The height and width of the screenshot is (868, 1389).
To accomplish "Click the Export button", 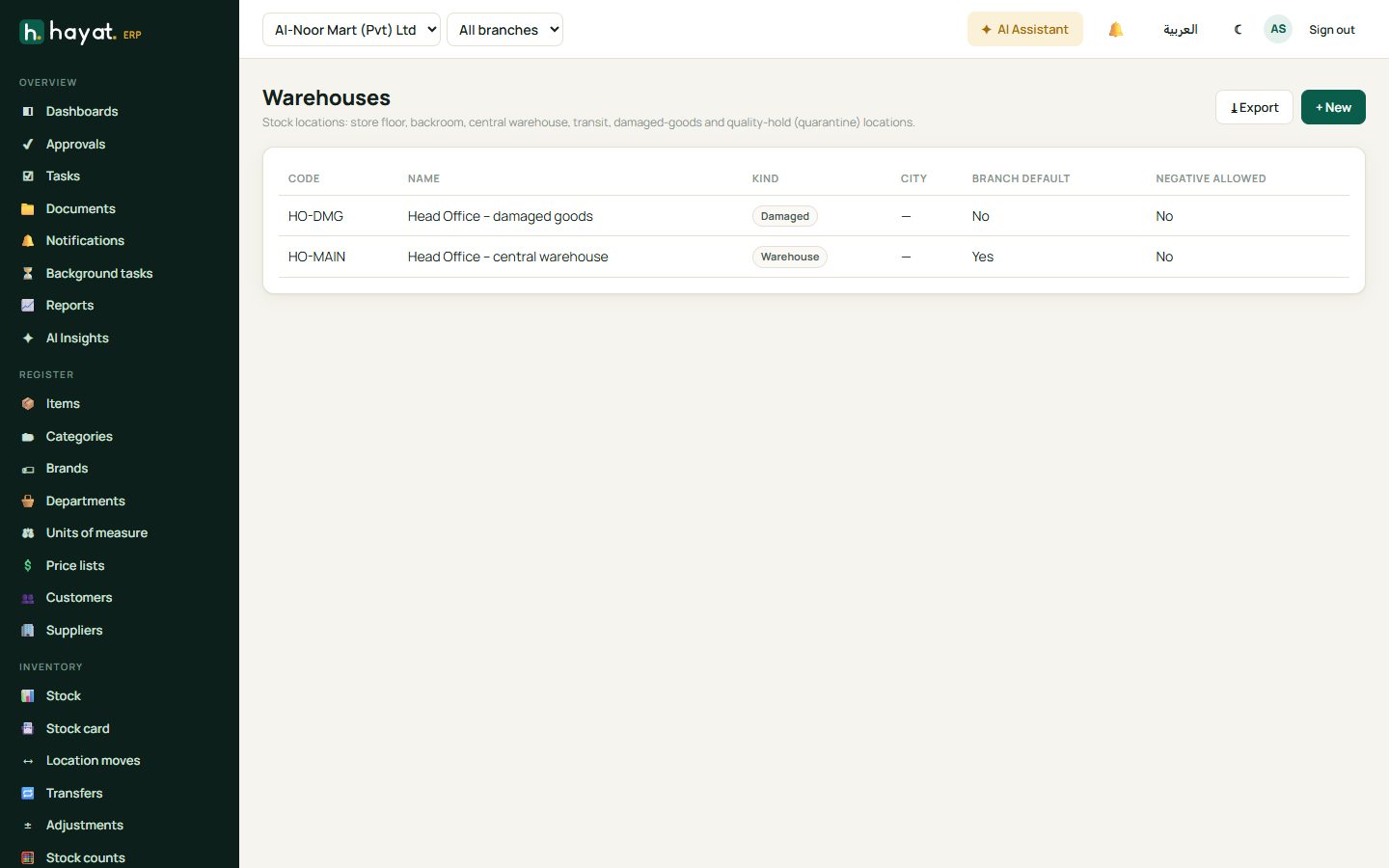I will 1254,107.
